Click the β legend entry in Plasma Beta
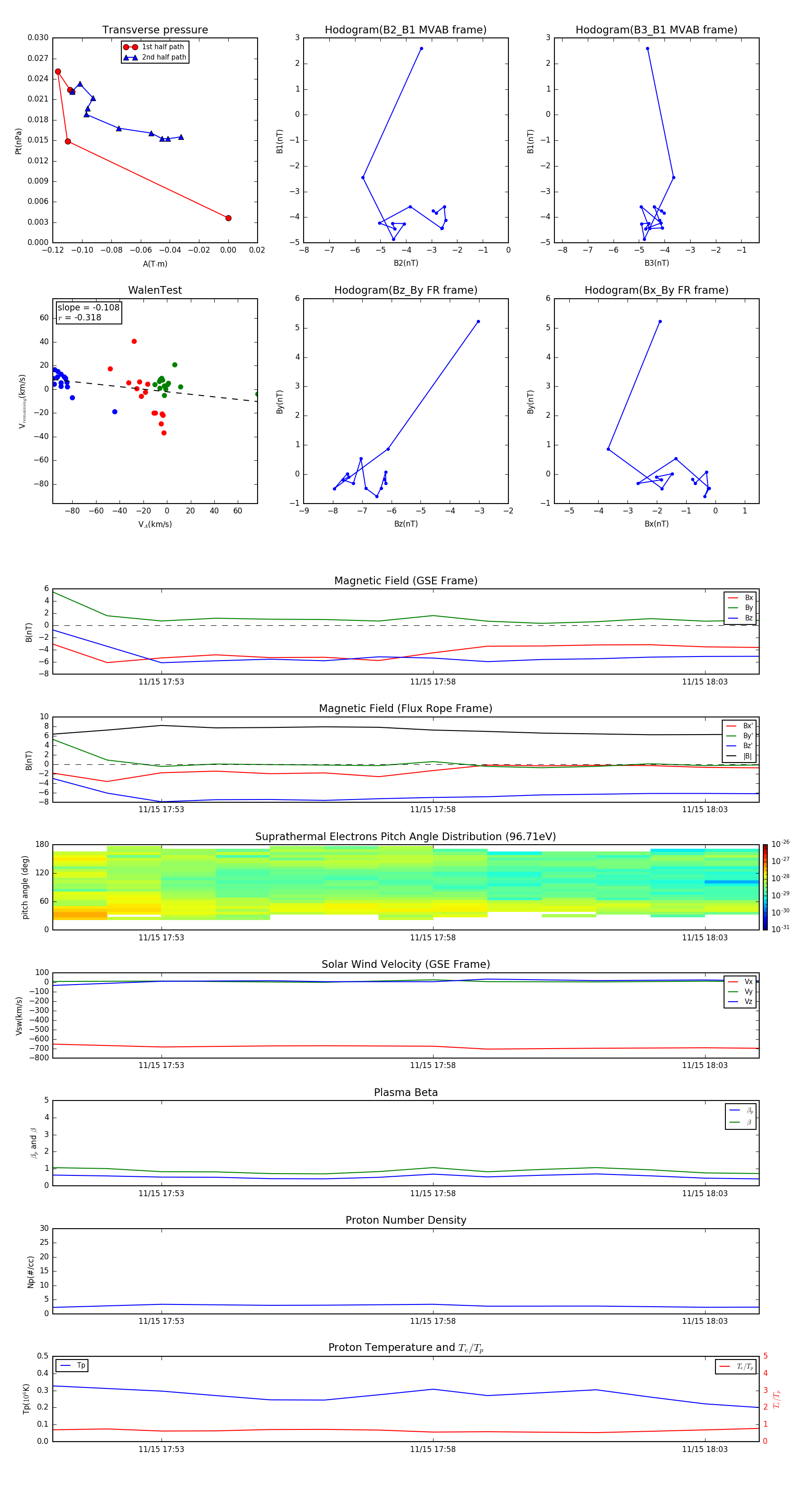812x1489 pixels. click(x=741, y=1122)
